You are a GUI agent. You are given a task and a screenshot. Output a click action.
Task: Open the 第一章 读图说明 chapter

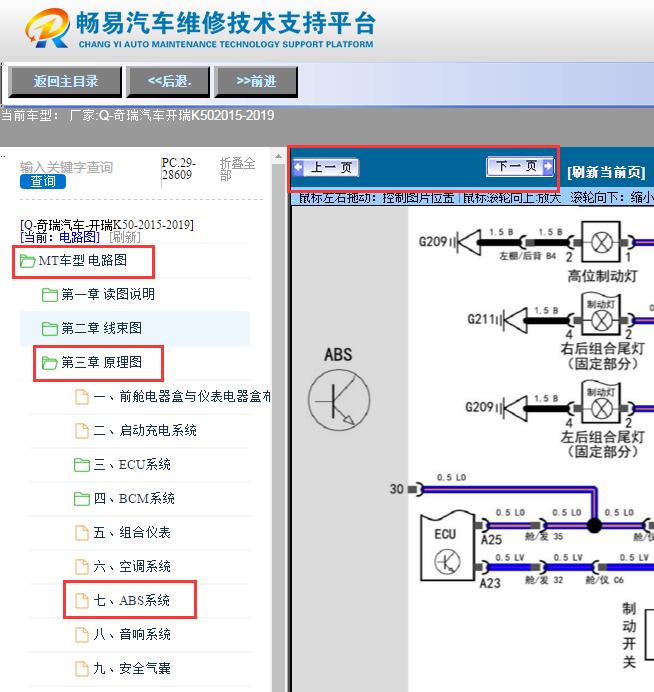pos(108,294)
